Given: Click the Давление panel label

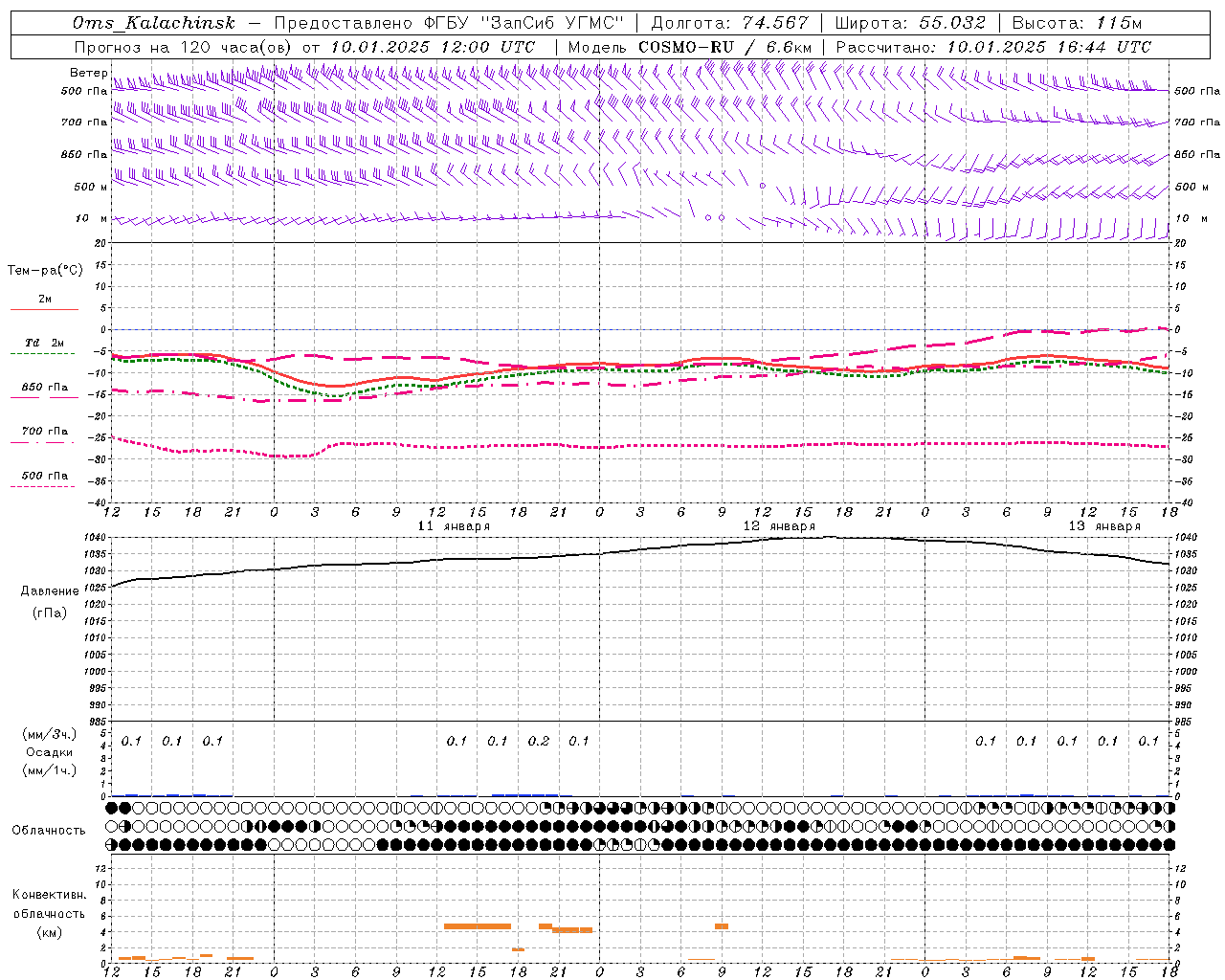Looking at the screenshot, I should click(x=50, y=591).
